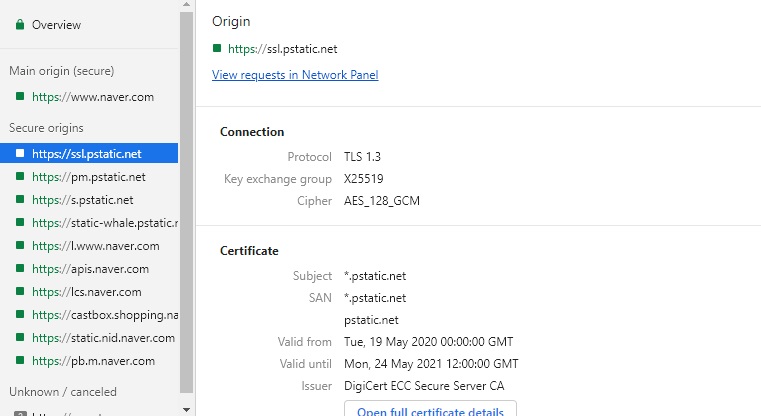
Task: Click green square icon beside pb.m.naver.com
Action: click(20, 360)
